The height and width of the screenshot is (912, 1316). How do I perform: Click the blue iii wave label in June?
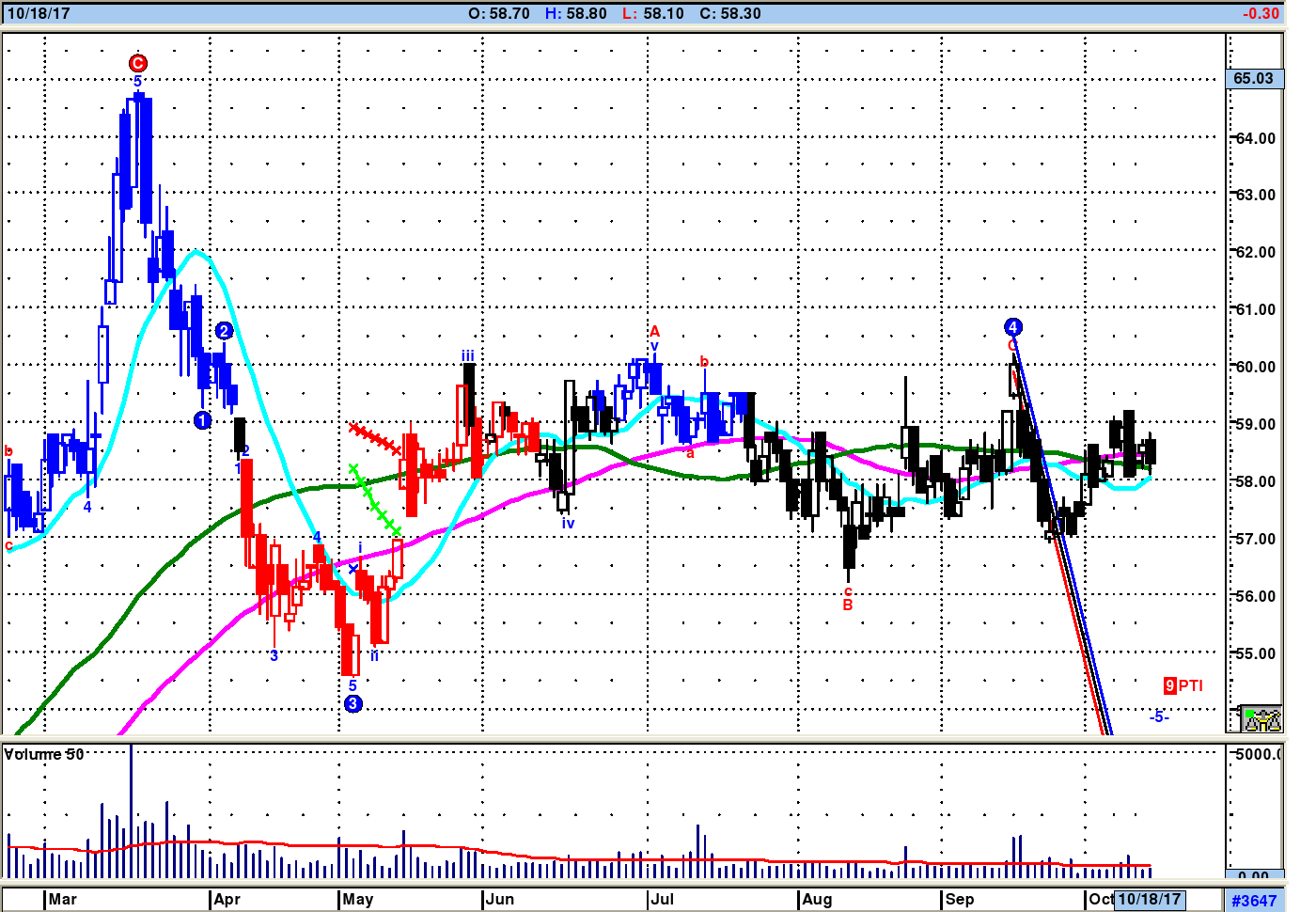pos(467,355)
